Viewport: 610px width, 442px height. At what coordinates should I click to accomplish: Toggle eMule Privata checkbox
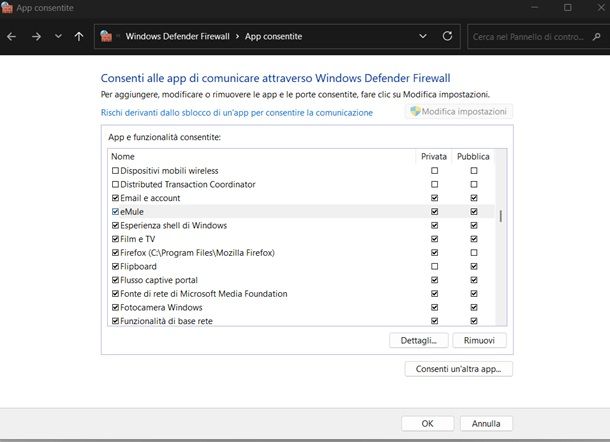click(435, 212)
